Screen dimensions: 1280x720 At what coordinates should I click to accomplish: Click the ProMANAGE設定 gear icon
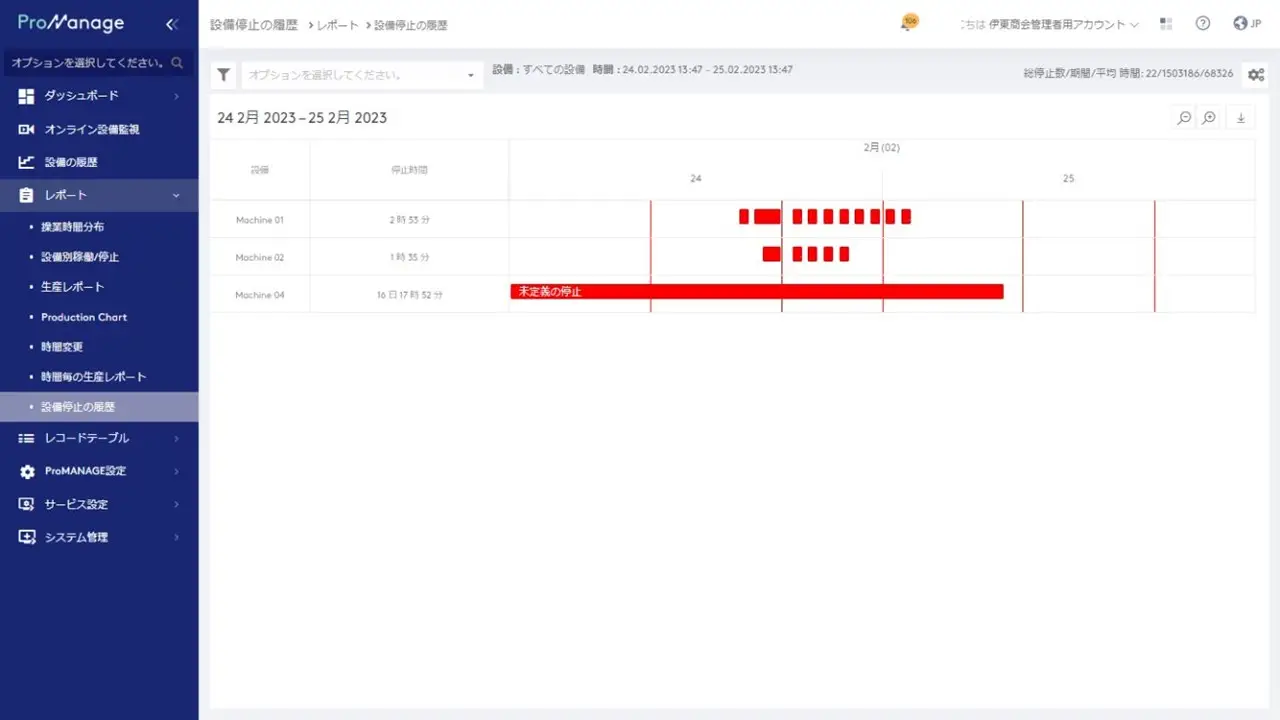pos(27,471)
